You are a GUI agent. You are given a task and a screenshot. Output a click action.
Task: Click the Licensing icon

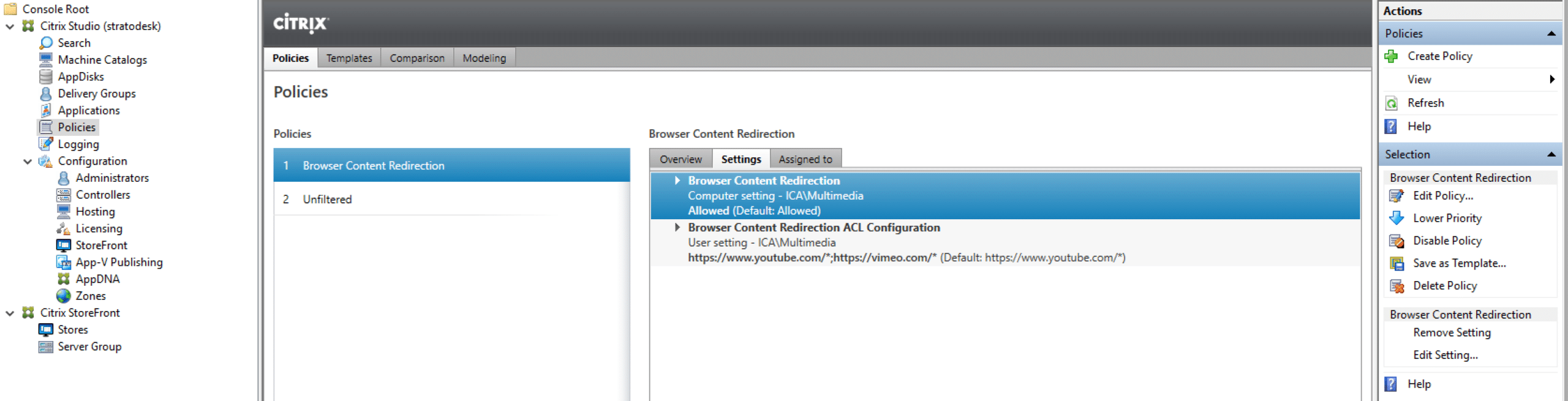coord(64,228)
